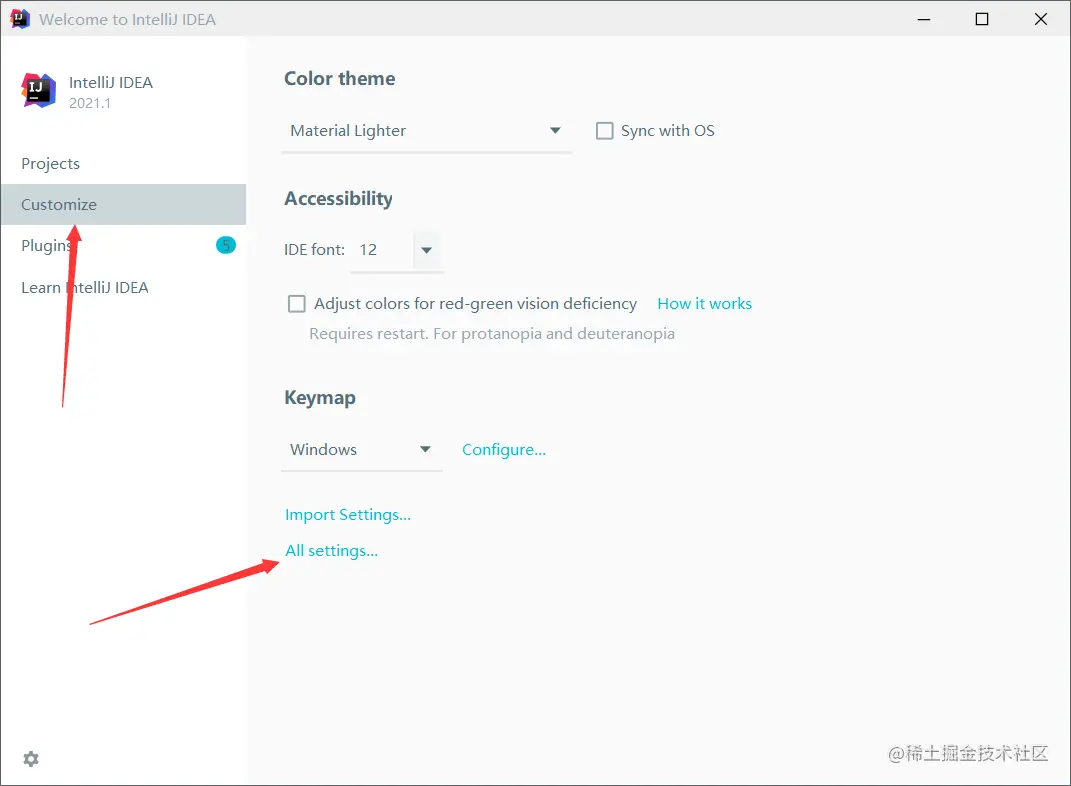
Task: Click the Plugins update count badge
Action: point(226,245)
